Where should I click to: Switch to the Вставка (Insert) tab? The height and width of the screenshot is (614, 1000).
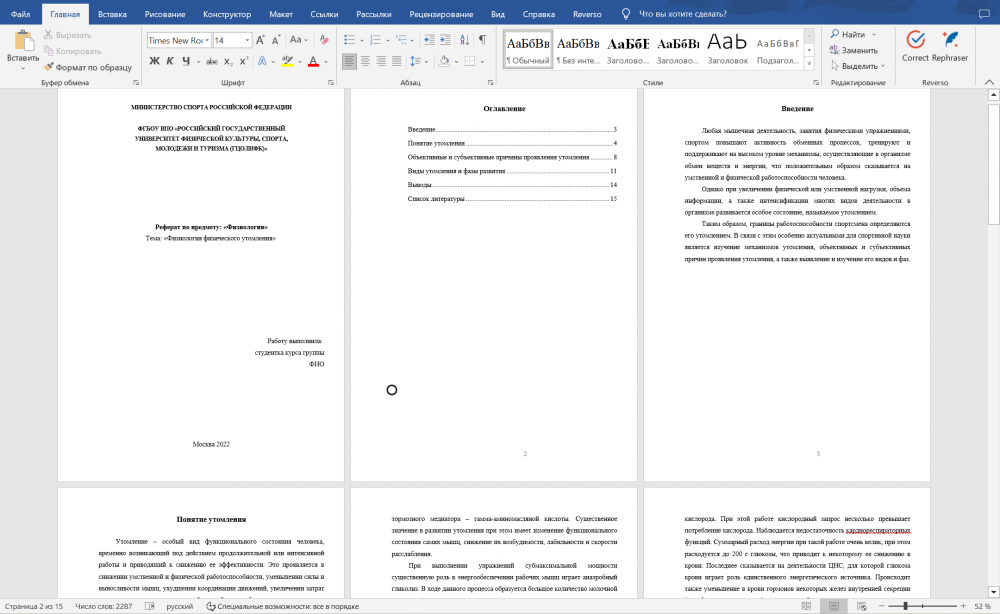(x=112, y=13)
